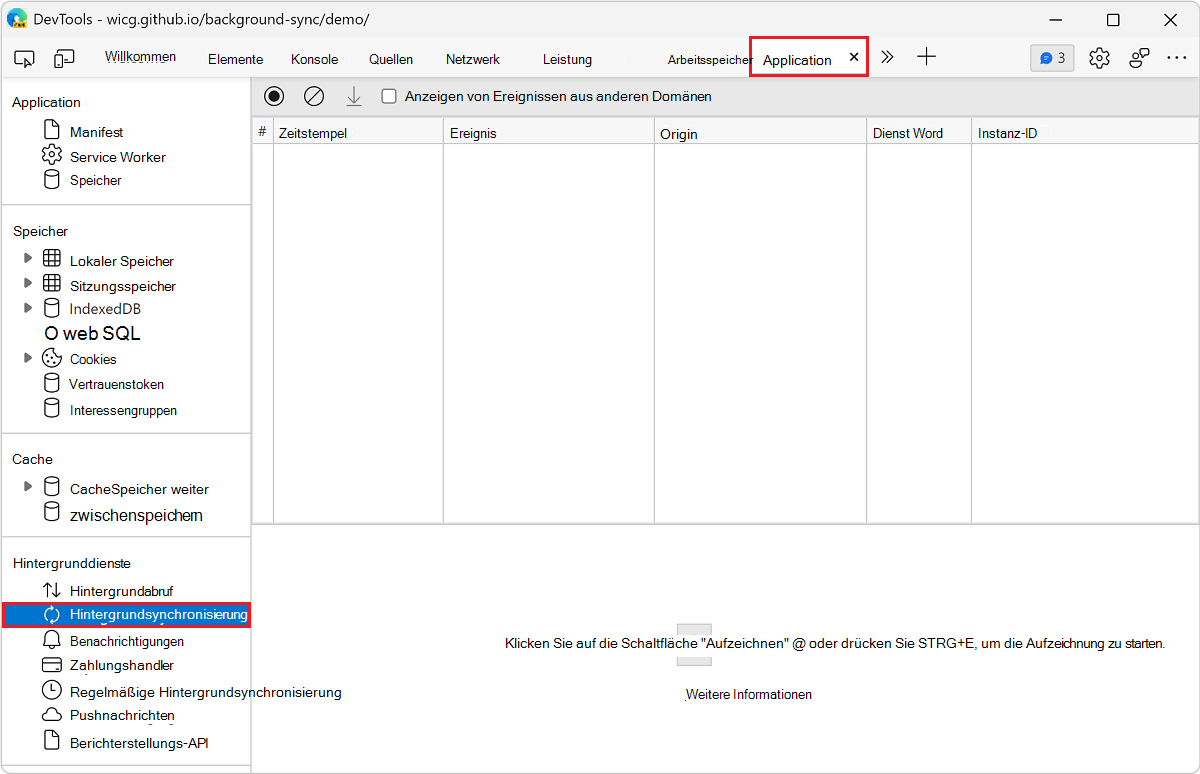Image resolution: width=1200 pixels, height=774 pixels.
Task: Open Interessengruppen in sidebar
Action: click(x=123, y=410)
